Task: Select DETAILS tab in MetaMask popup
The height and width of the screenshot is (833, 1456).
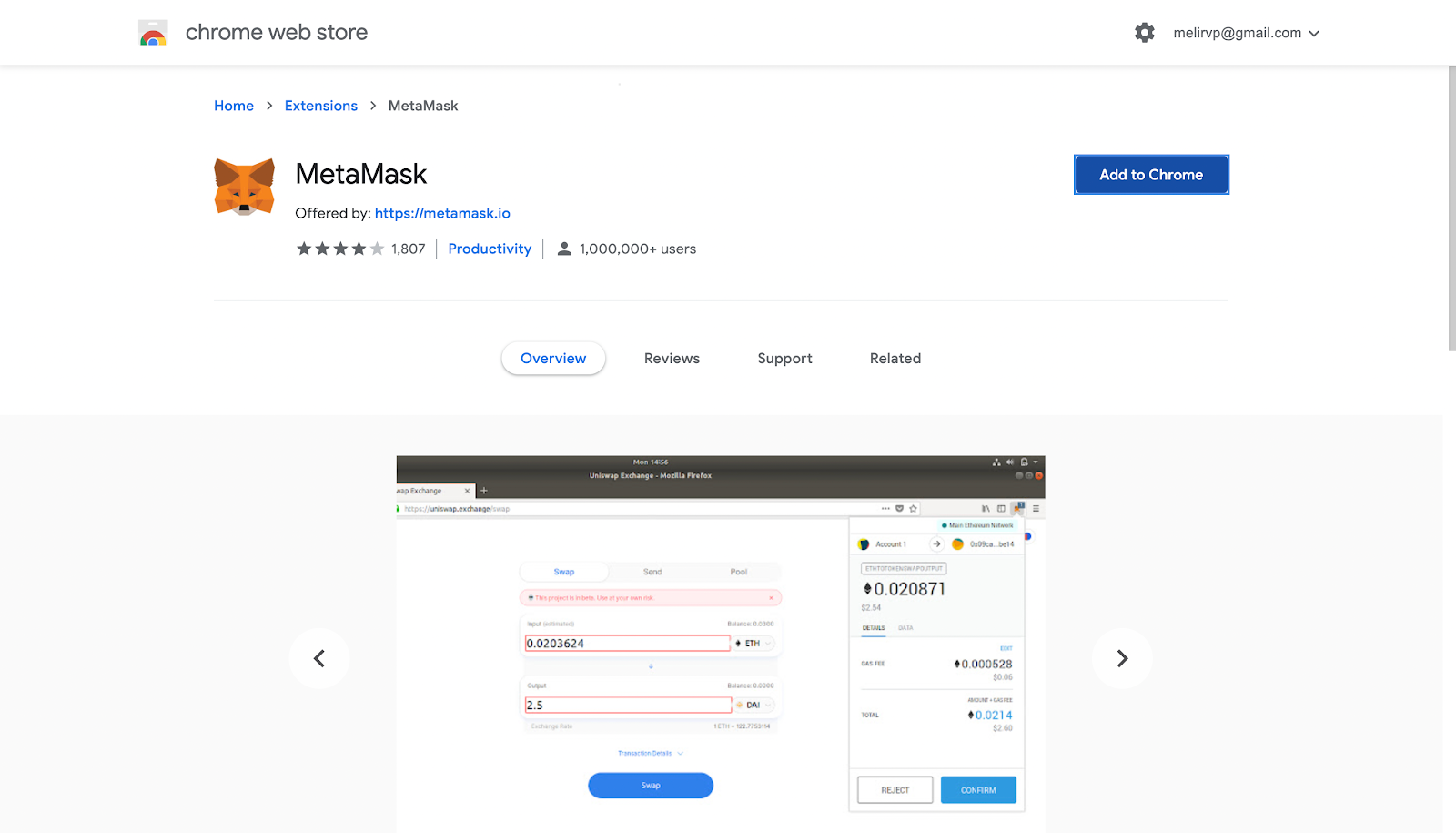Action: 874,628
